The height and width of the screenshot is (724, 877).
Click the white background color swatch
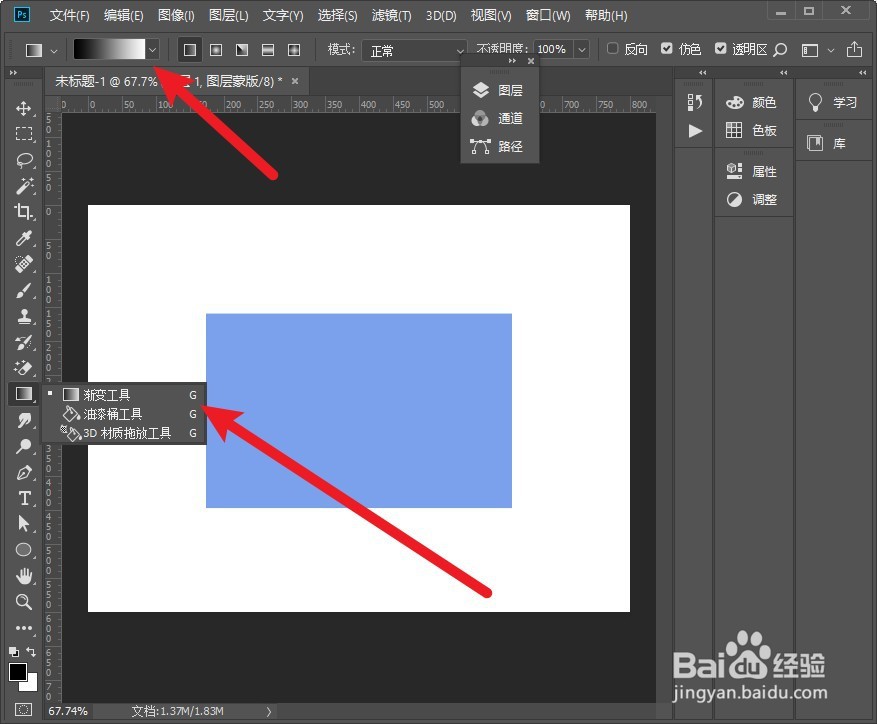pos(31,685)
